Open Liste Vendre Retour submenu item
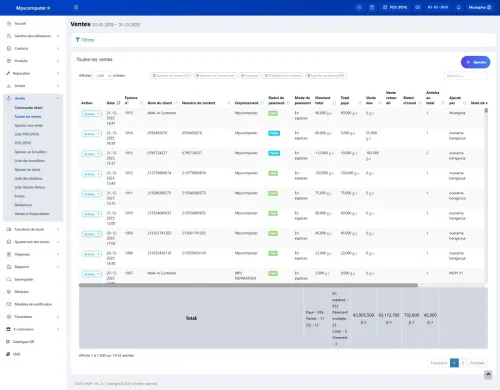 [x=30, y=187]
